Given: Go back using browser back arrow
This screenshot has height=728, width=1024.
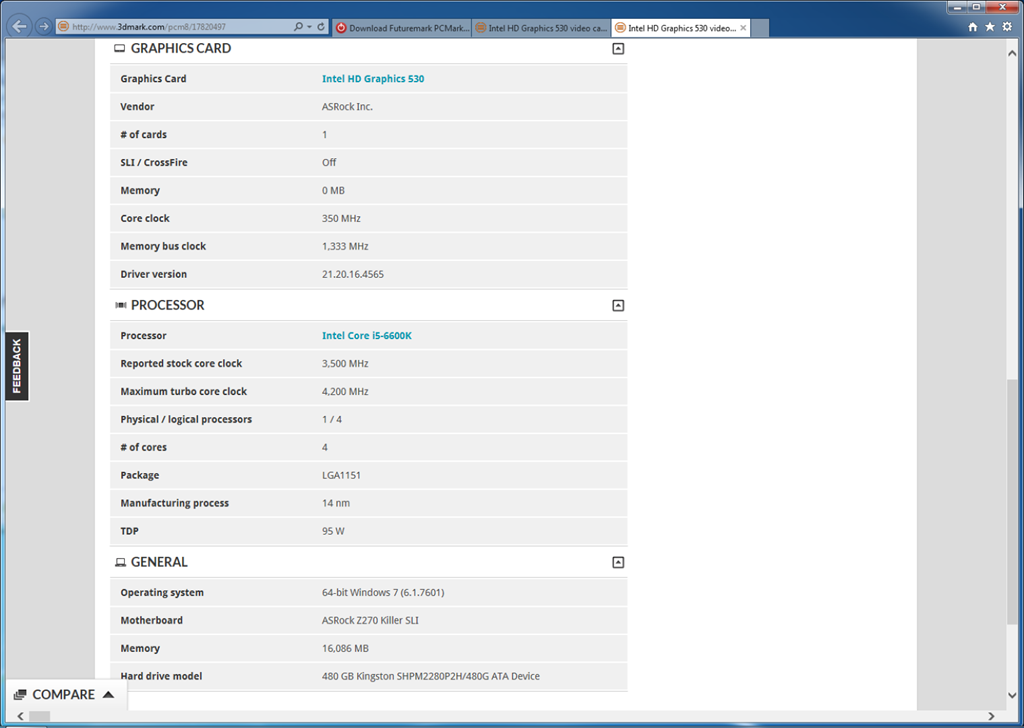Looking at the screenshot, I should [x=20, y=26].
